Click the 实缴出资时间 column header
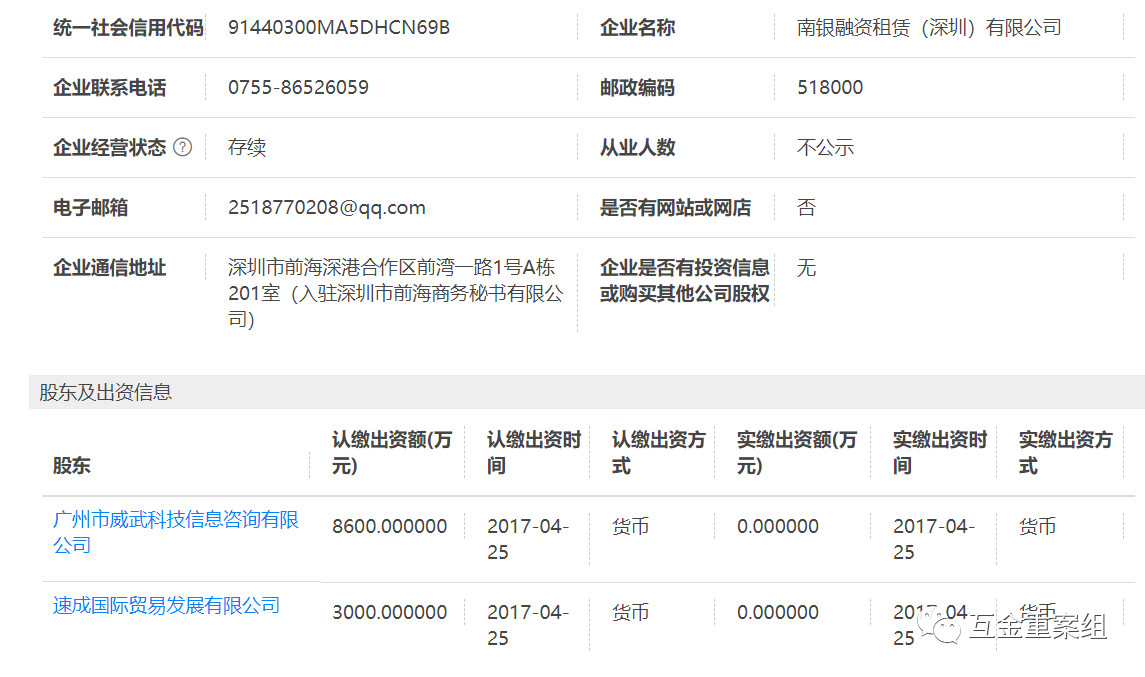The width and height of the screenshot is (1145, 677). [x=940, y=452]
